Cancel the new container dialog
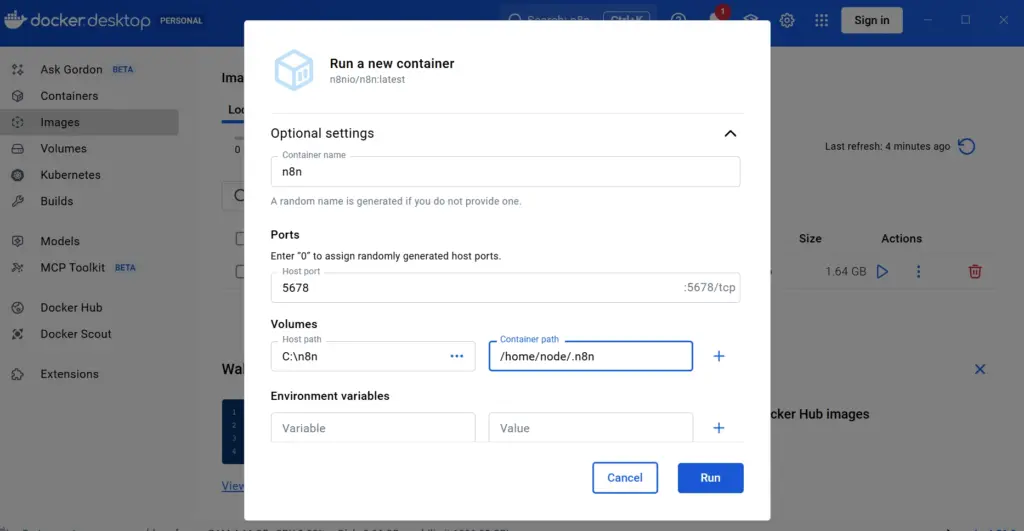Image resolution: width=1024 pixels, height=531 pixels. coord(625,477)
